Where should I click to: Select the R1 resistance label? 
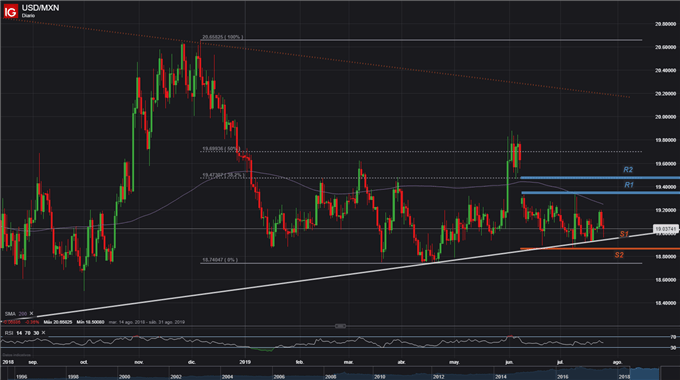click(x=628, y=185)
